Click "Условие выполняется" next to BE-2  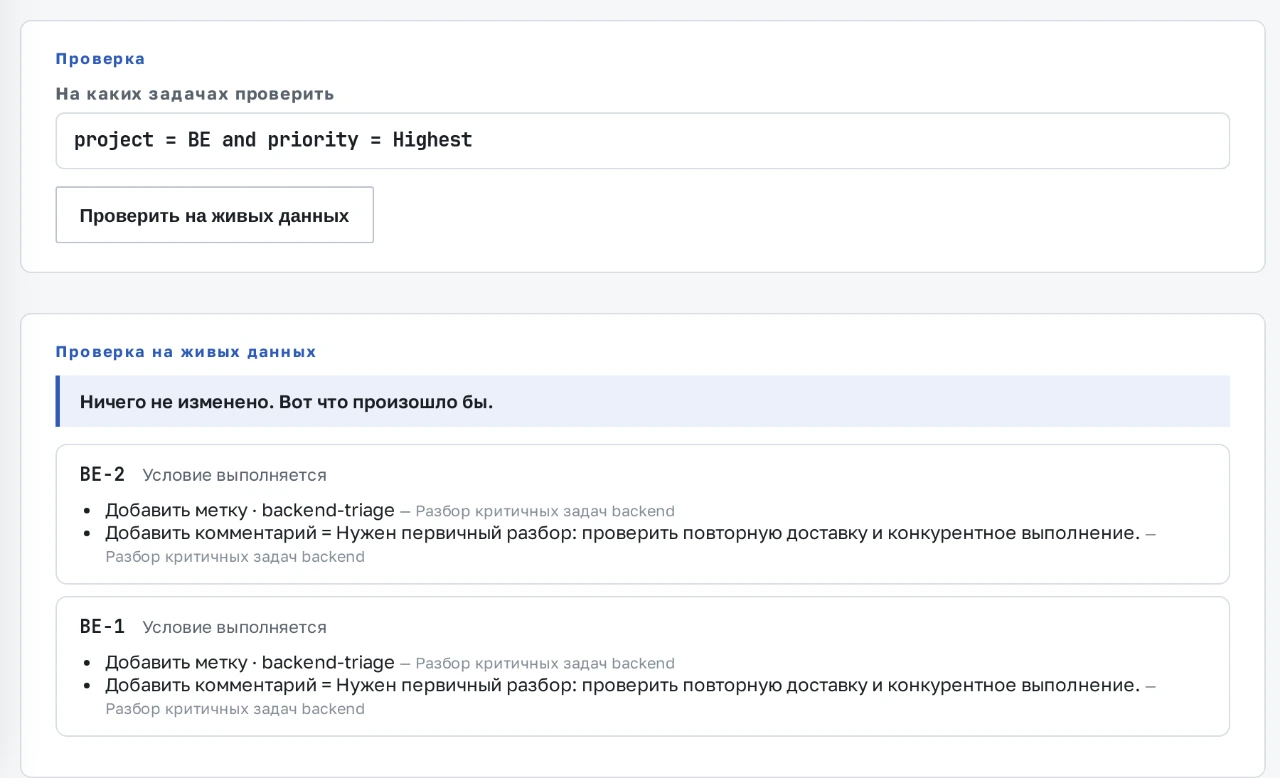pos(234,475)
